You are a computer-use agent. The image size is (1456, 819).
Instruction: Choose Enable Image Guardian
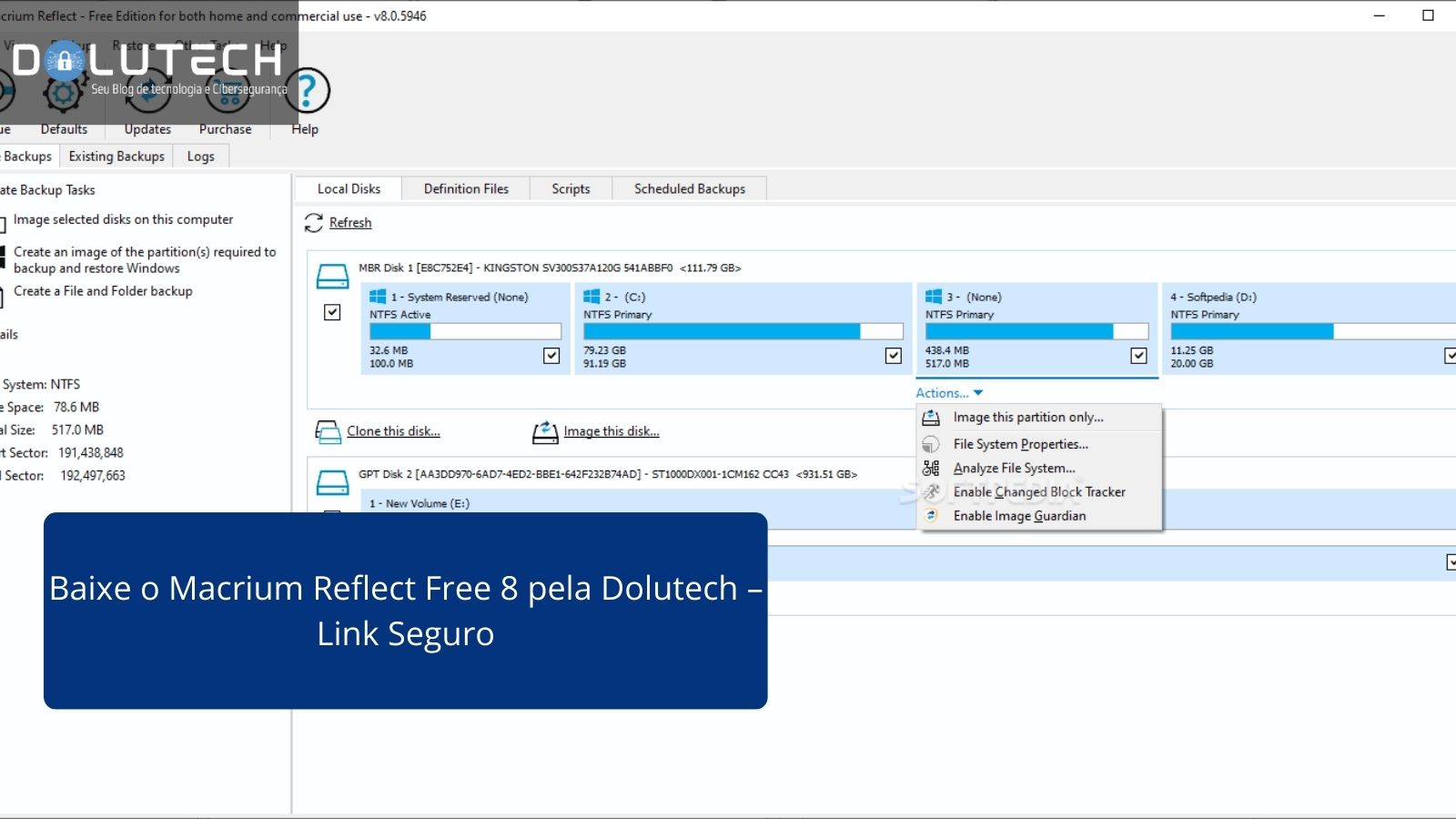coord(1040,515)
